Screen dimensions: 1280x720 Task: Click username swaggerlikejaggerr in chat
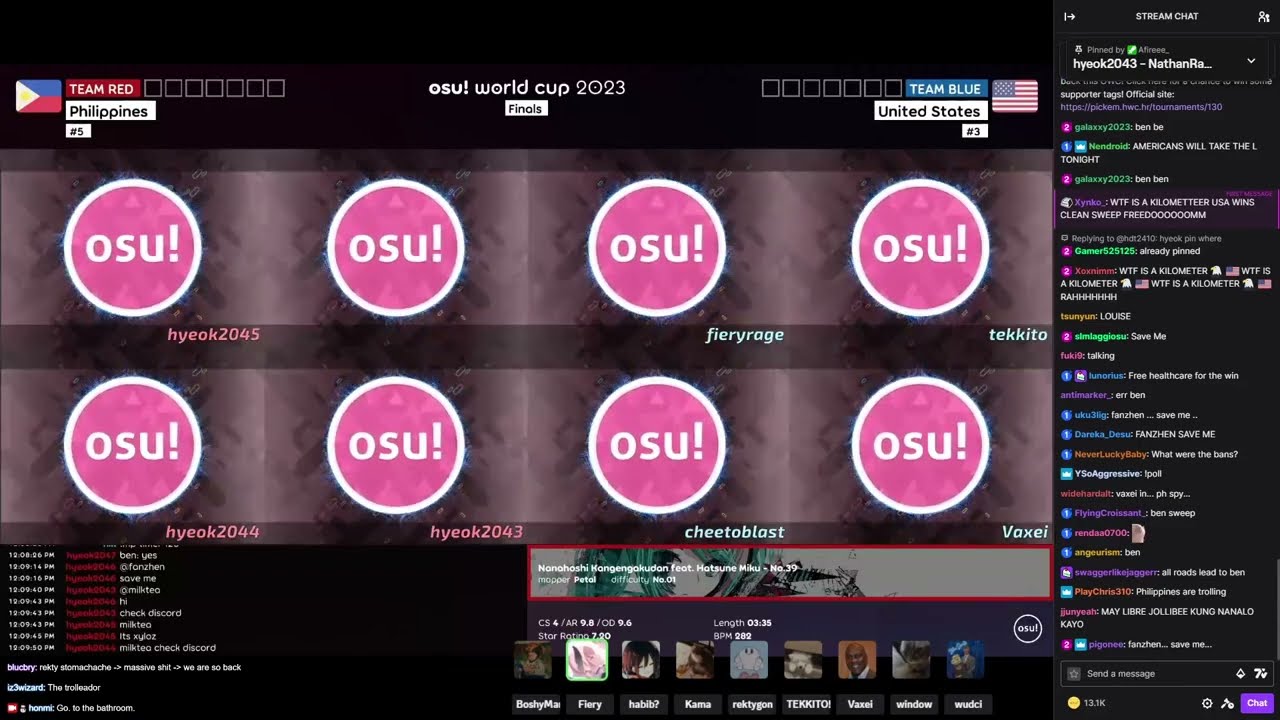pyautogui.click(x=1115, y=572)
